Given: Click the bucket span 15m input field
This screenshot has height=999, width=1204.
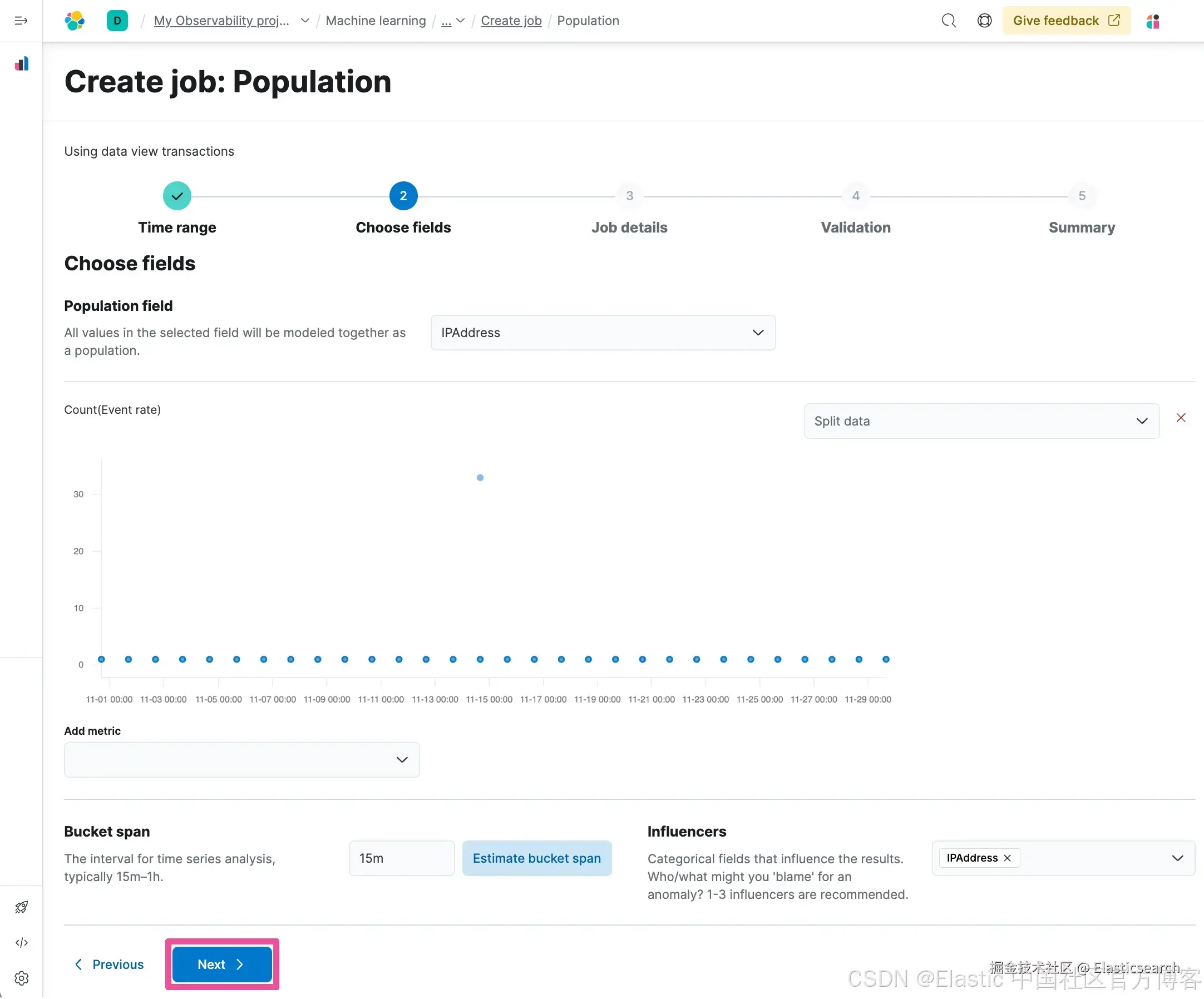Looking at the screenshot, I should click(x=401, y=859).
